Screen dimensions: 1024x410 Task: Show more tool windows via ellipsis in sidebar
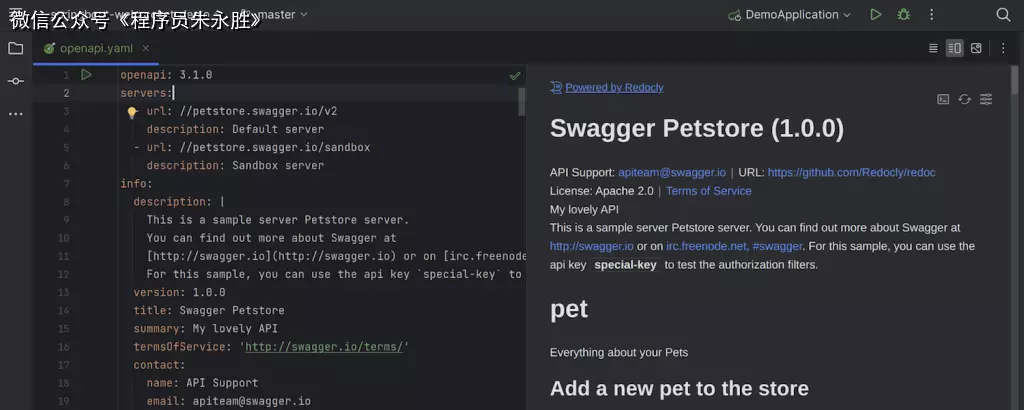[15, 114]
